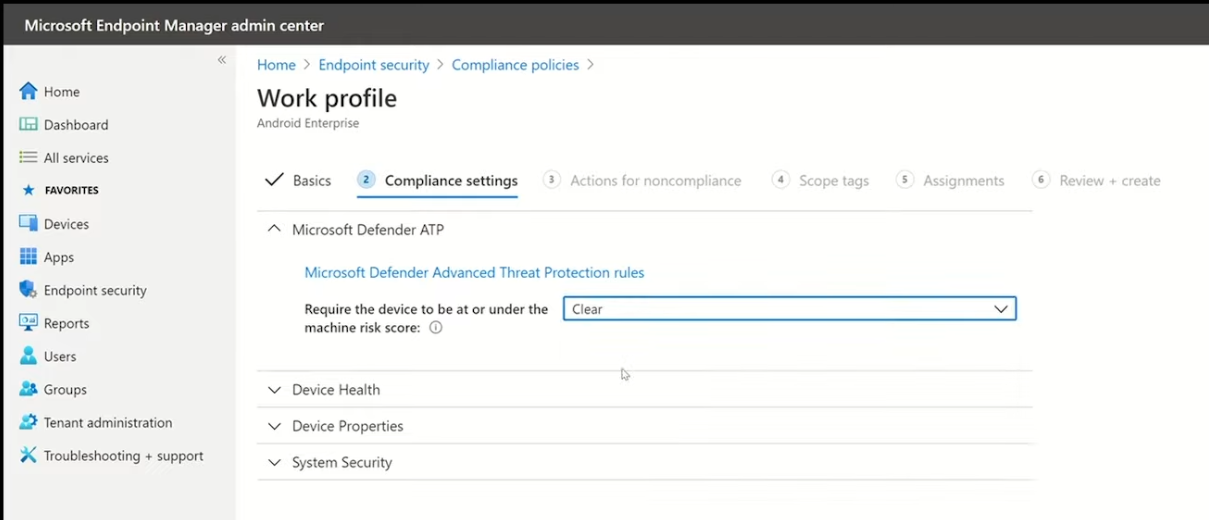Click the Groups icon in the sidebar
Image resolution: width=1209 pixels, height=520 pixels.
[x=28, y=389]
